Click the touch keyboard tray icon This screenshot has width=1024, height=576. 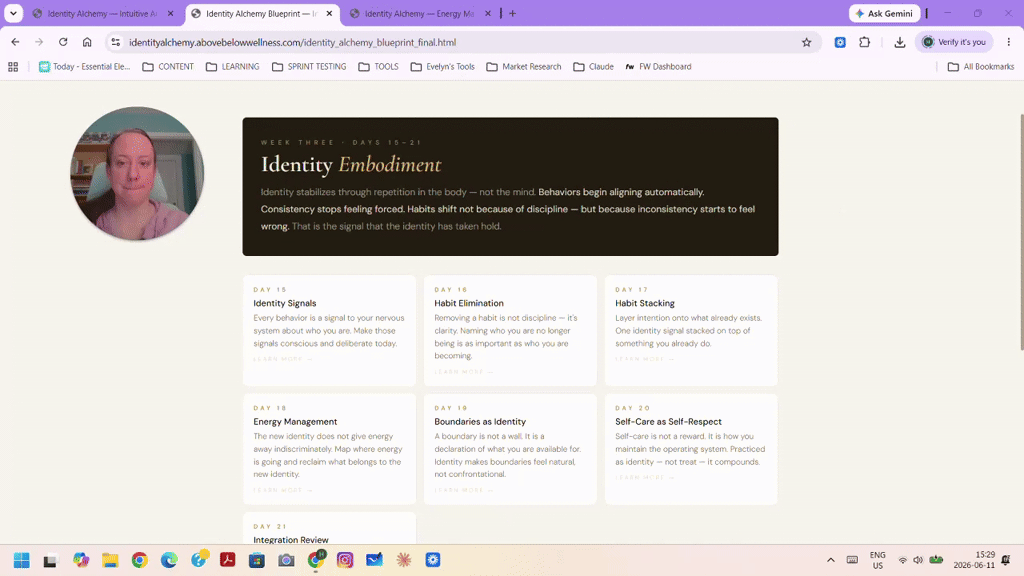pyautogui.click(x=852, y=560)
